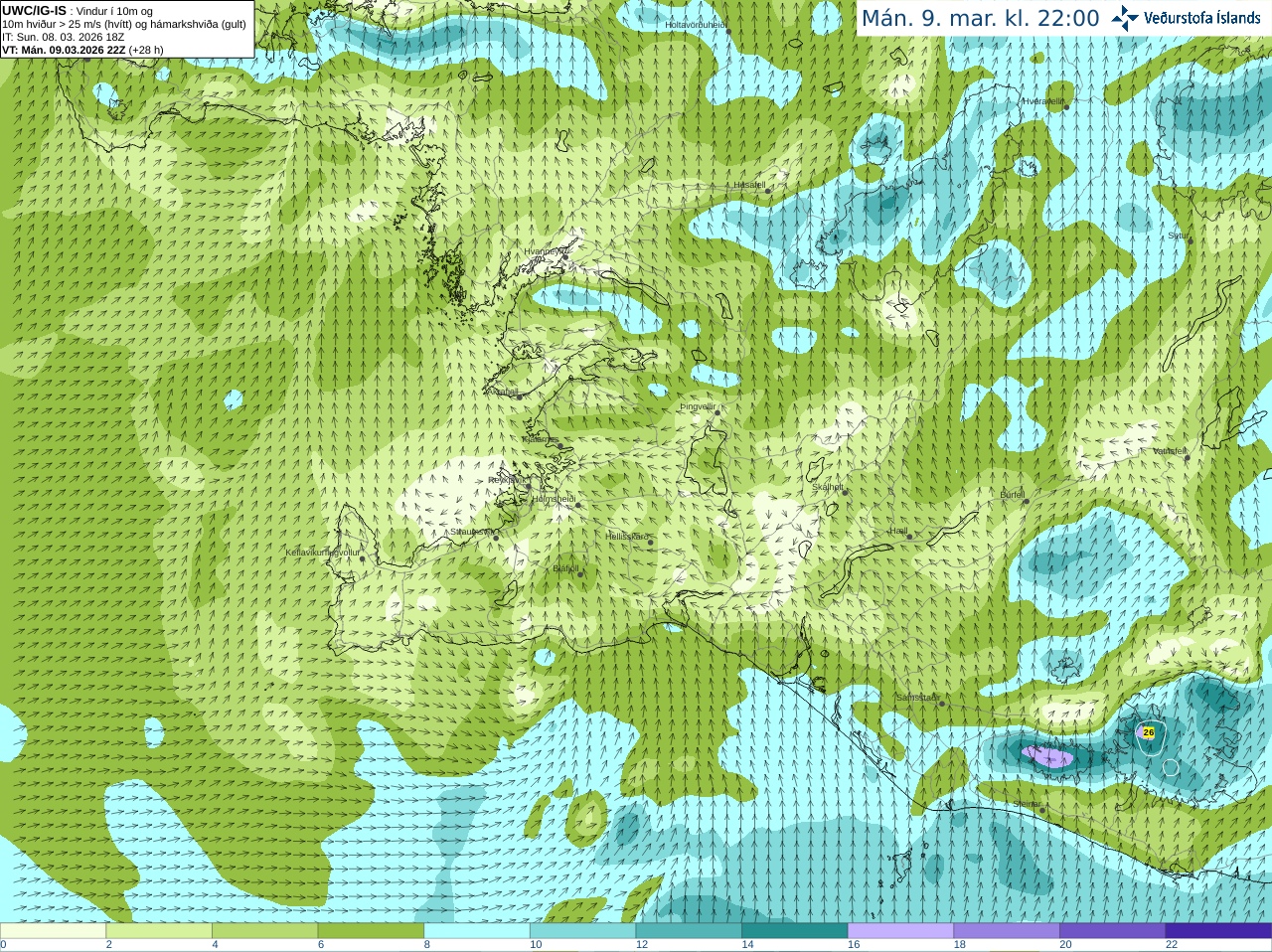
Task: Click the Holtavörðuheiði station marker dot
Action: 728,31
